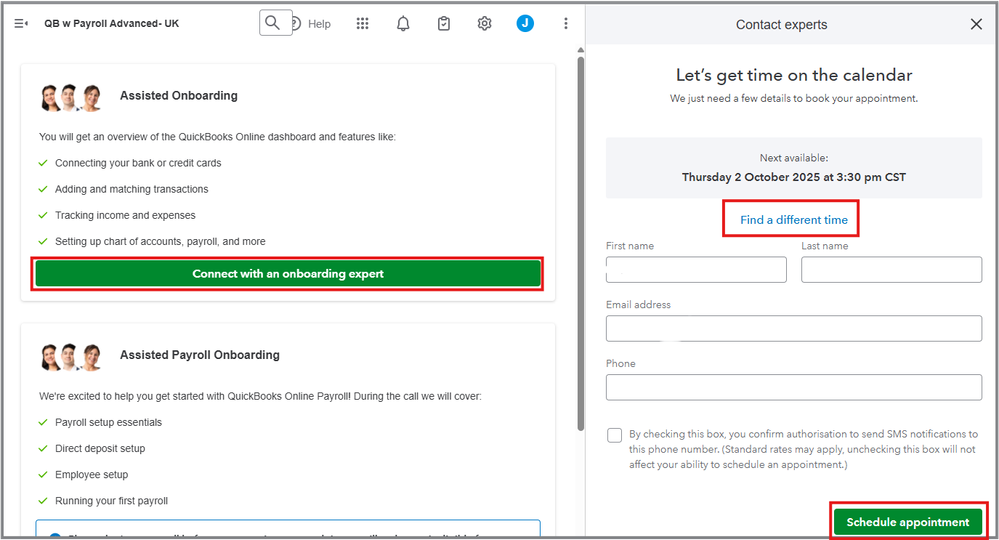The width and height of the screenshot is (999, 540).
Task: Click the 'Contact experts' panel title
Action: pos(782,25)
